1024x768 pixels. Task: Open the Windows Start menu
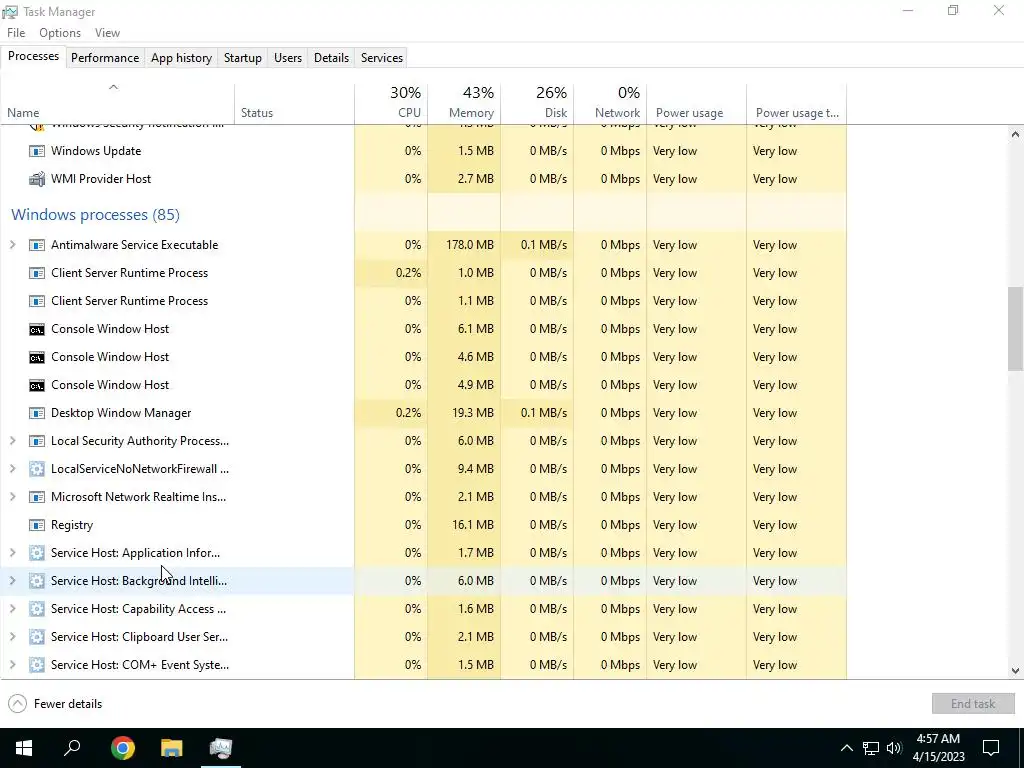[24, 748]
